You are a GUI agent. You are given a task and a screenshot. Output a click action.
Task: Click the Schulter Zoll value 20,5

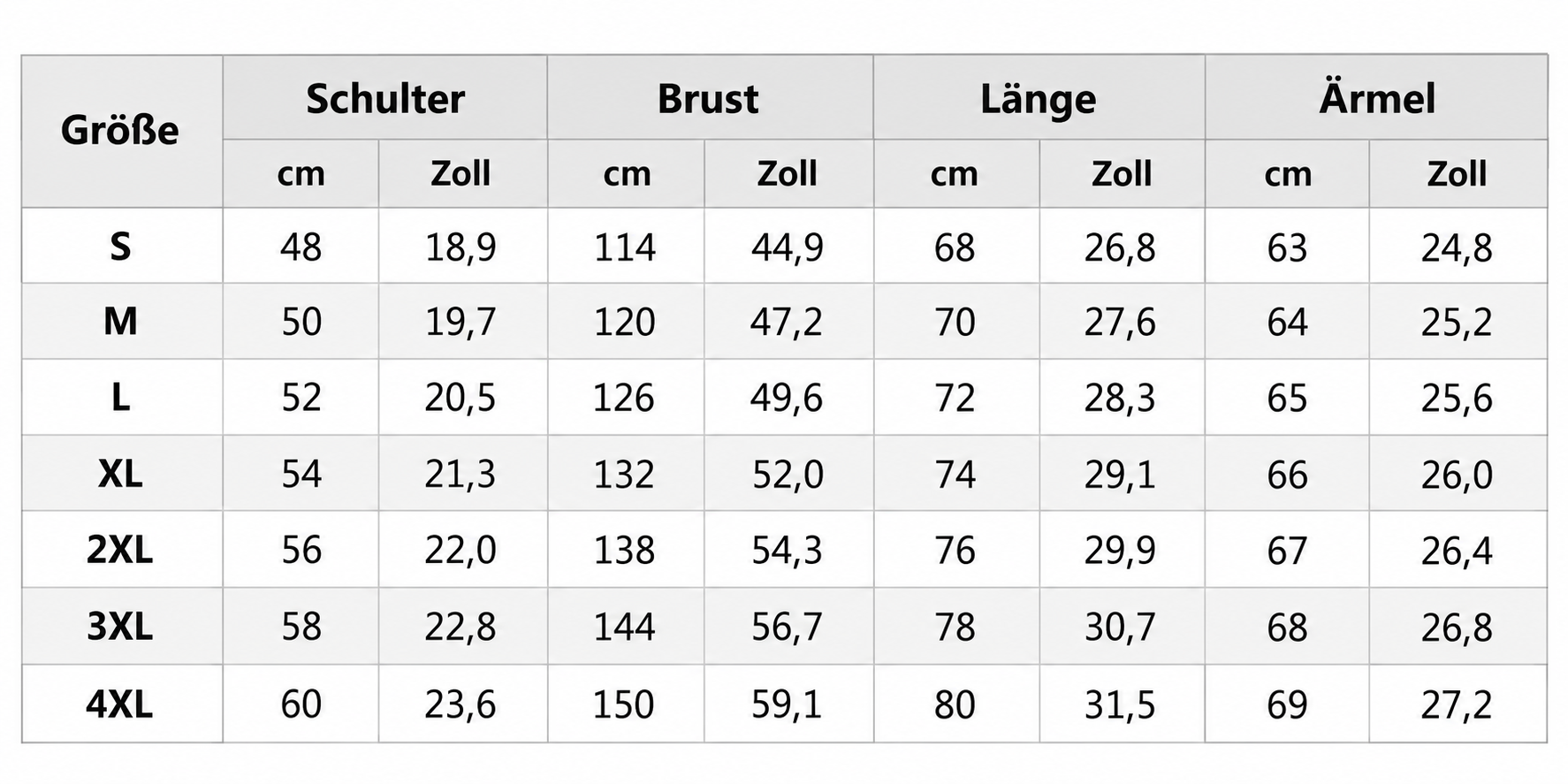point(461,398)
